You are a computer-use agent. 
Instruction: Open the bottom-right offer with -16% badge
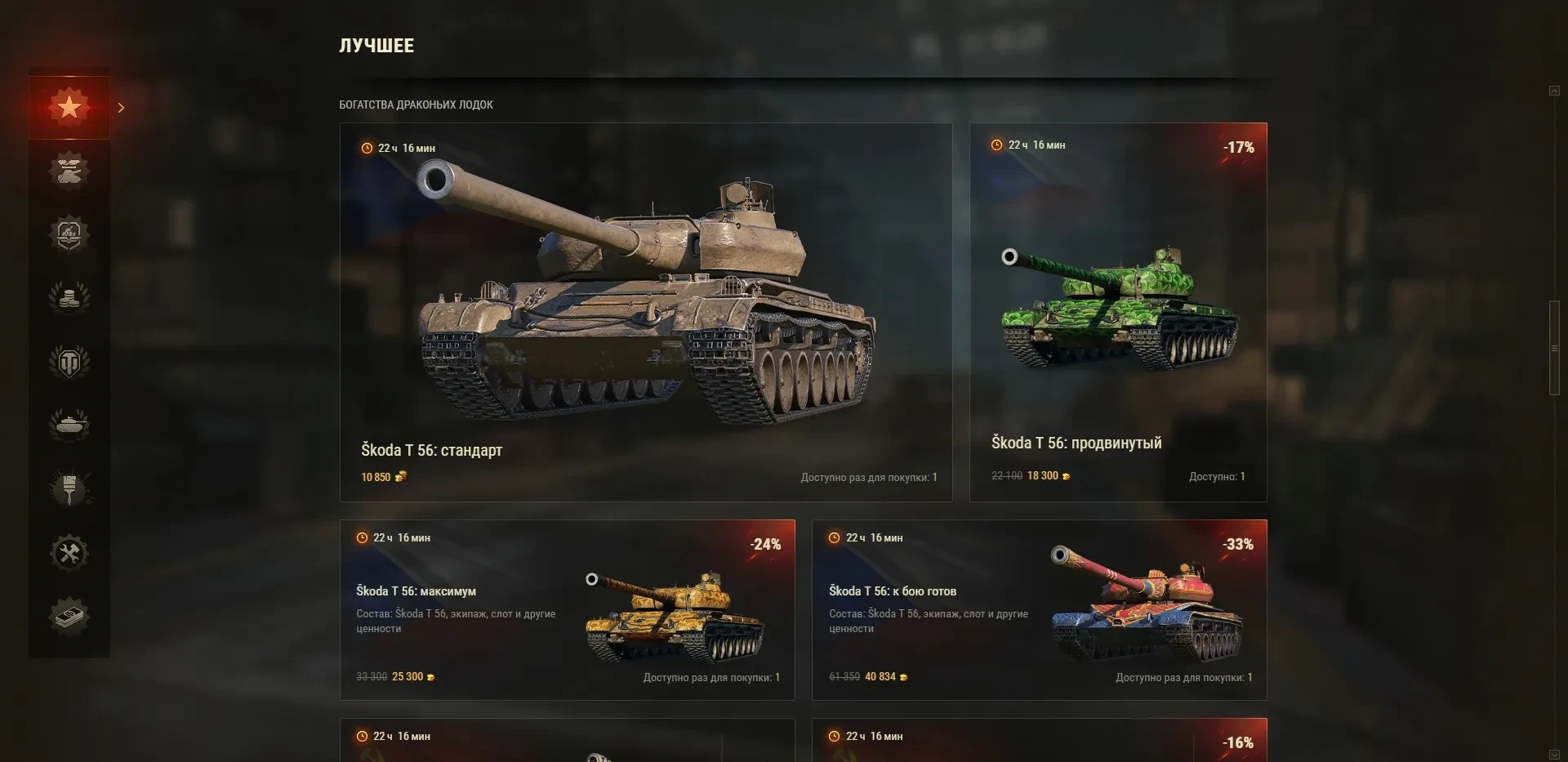tap(1040, 740)
